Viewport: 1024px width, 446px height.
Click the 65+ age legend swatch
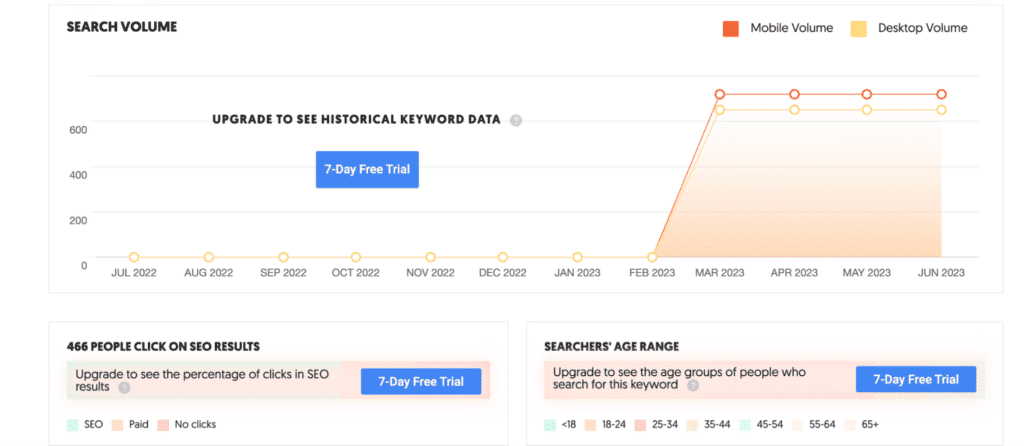(x=850, y=424)
